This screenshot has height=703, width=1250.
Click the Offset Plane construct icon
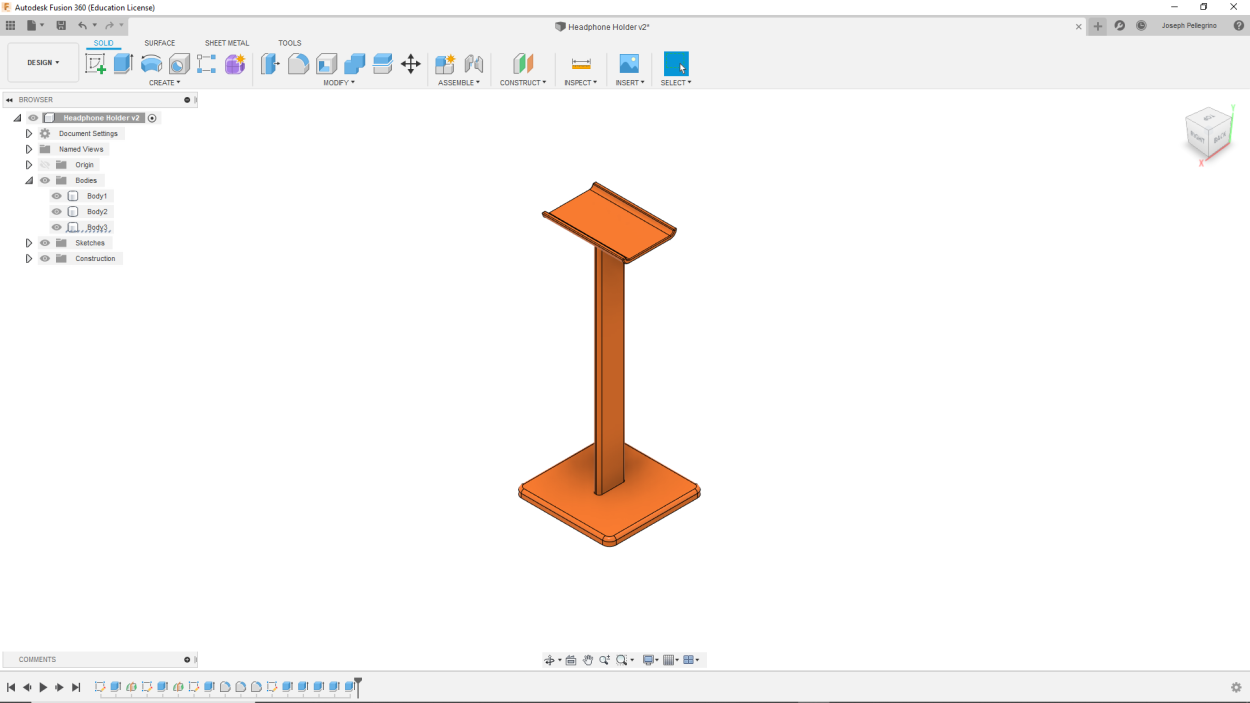pos(523,64)
